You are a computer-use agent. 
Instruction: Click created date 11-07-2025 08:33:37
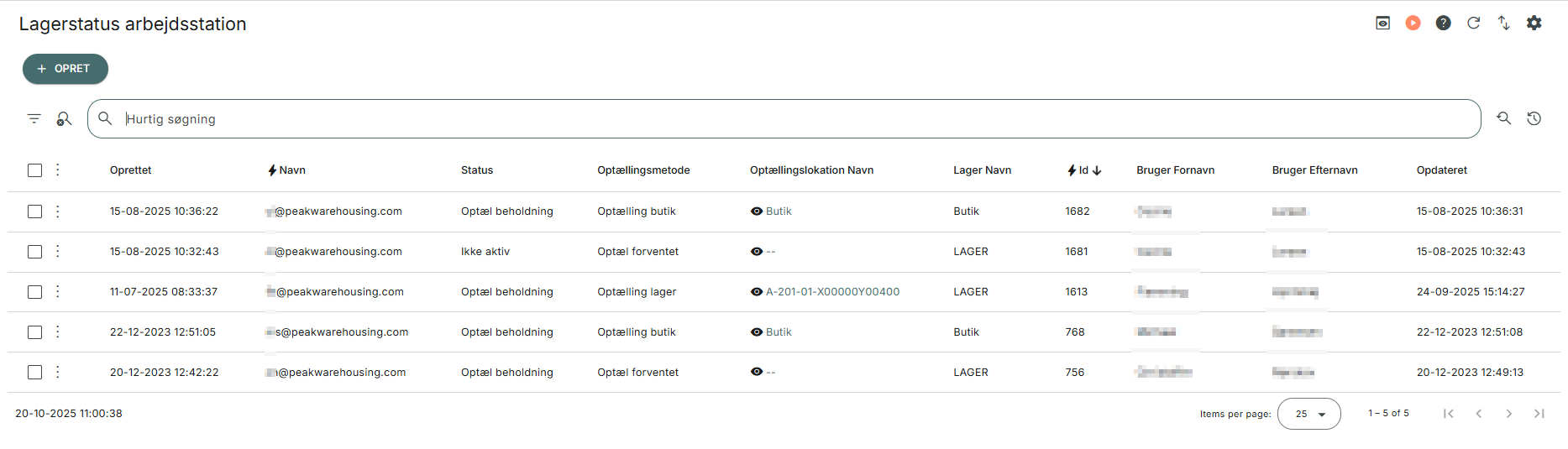(x=164, y=292)
